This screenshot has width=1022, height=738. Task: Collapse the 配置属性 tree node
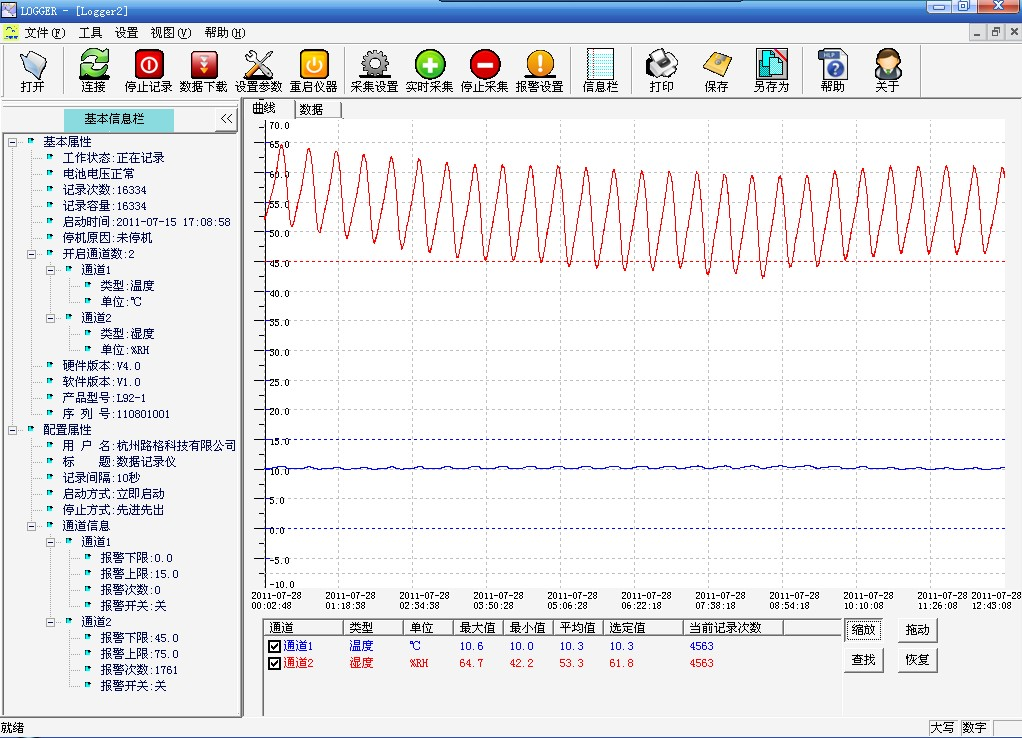click(13, 430)
